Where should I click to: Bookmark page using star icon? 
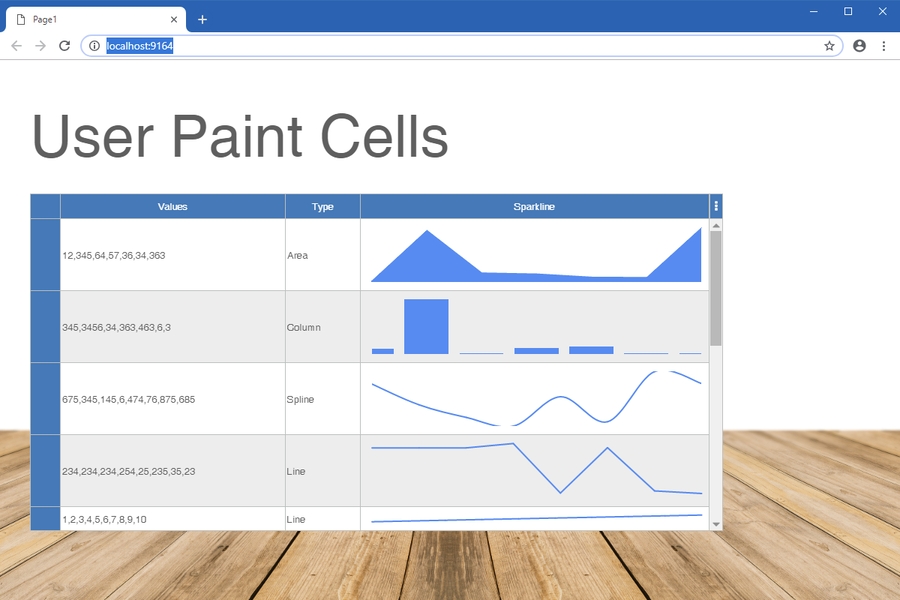point(829,46)
